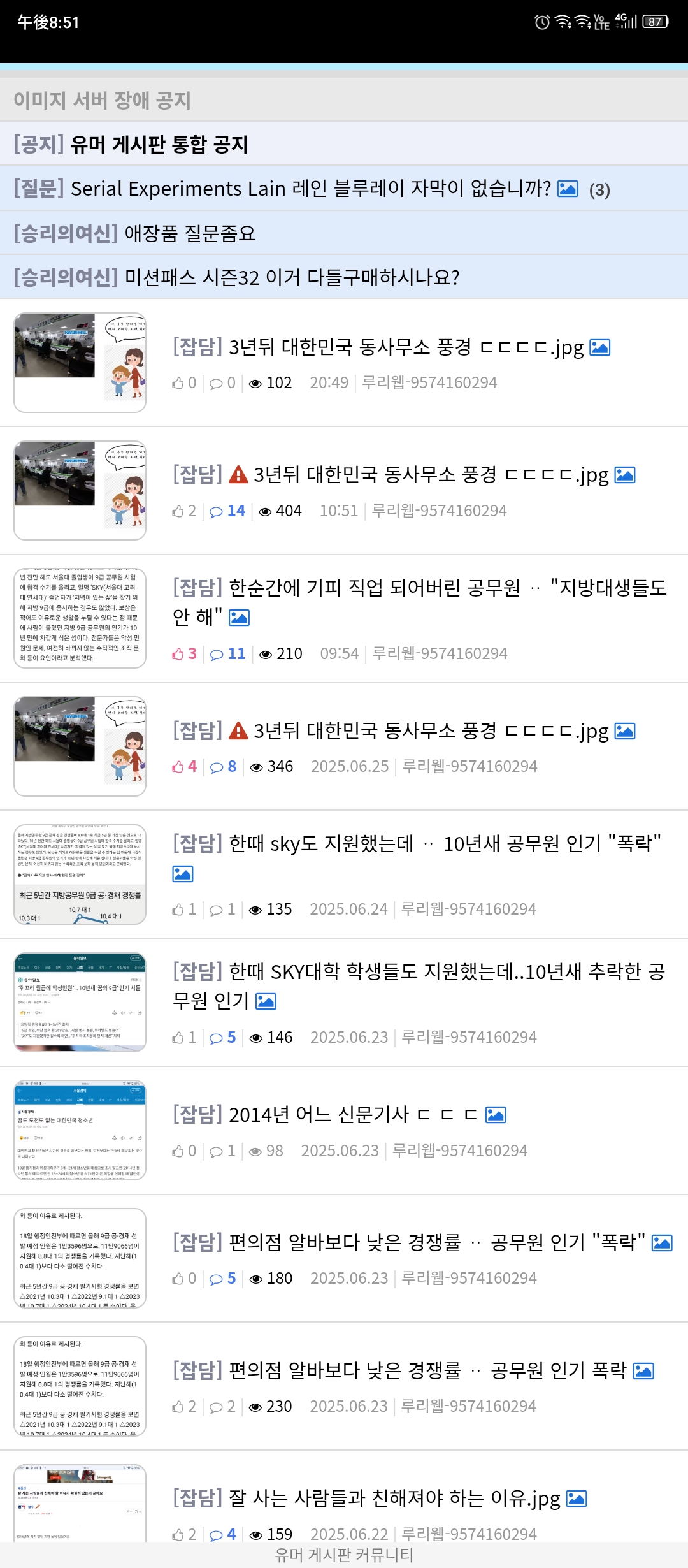Click 유머 게시판 커뮤니티 footer label
688x1568 pixels.
pos(344,1555)
